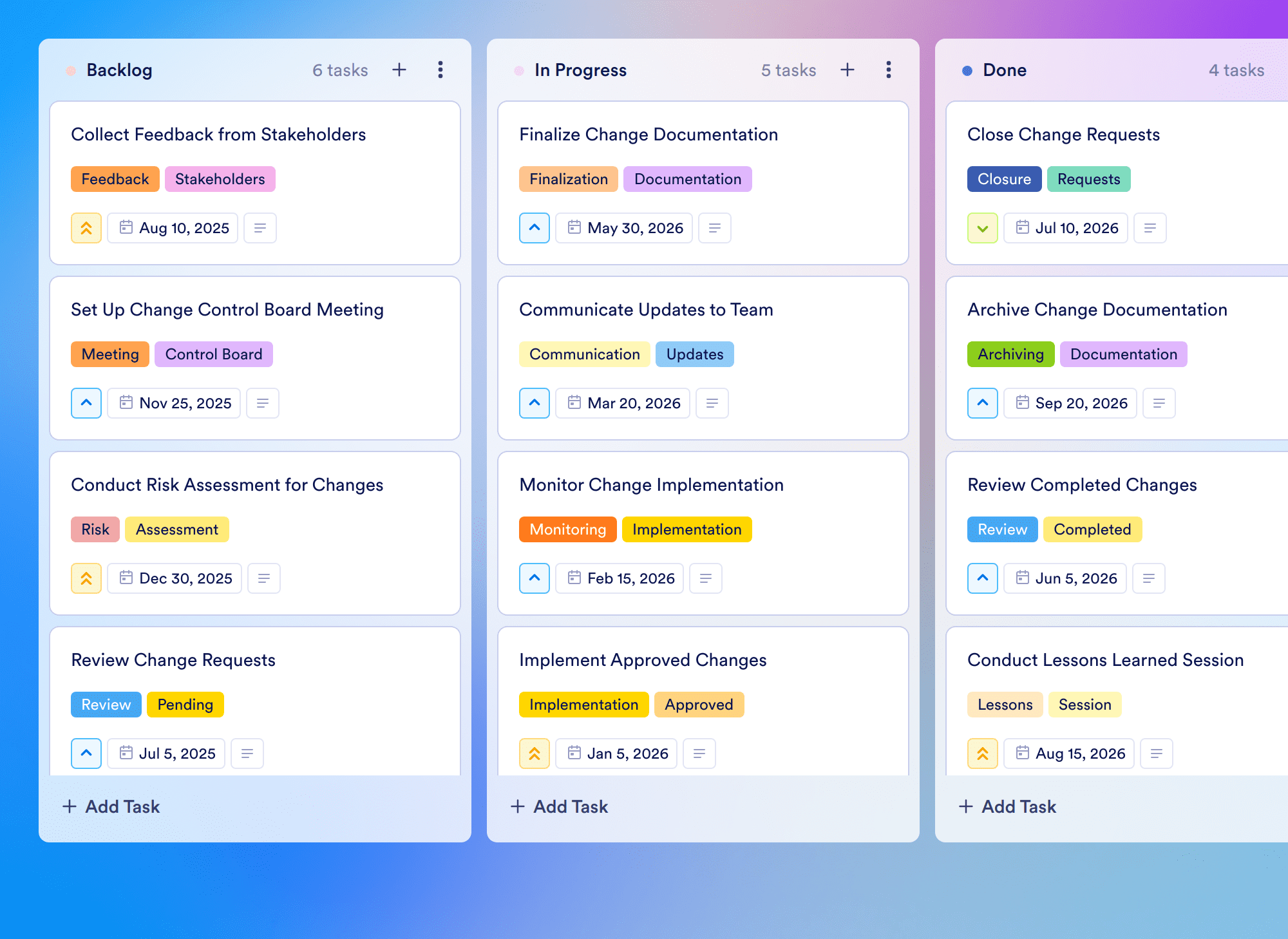This screenshot has width=1288, height=939.
Task: Open description icon on Communicate Updates to Team
Action: (x=712, y=403)
